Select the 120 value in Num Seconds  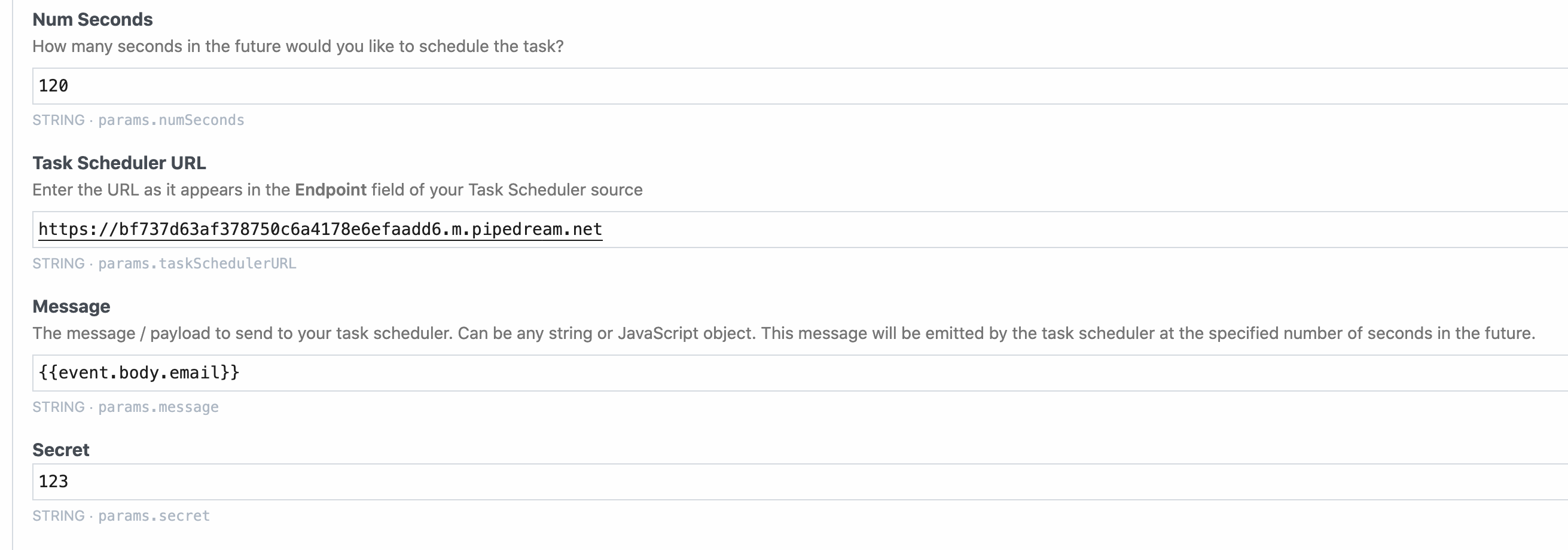(53, 85)
